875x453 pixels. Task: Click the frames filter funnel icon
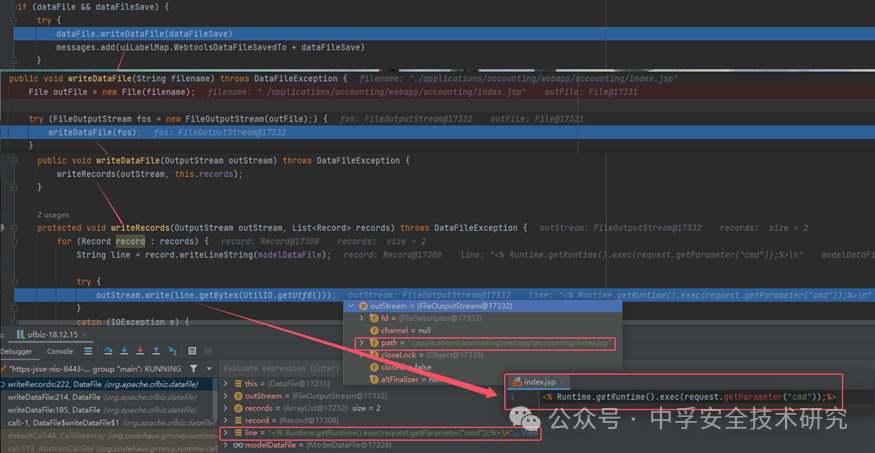(x=193, y=369)
